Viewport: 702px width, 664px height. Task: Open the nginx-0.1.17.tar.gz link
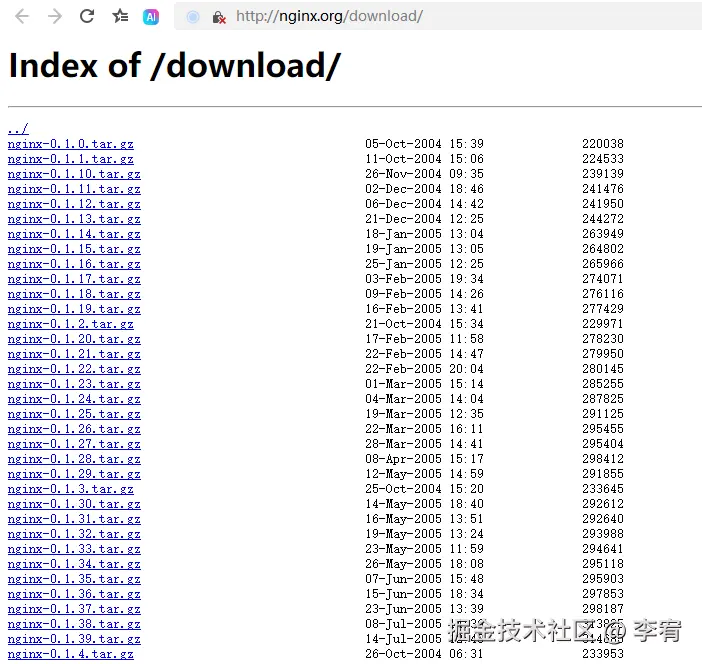74,279
